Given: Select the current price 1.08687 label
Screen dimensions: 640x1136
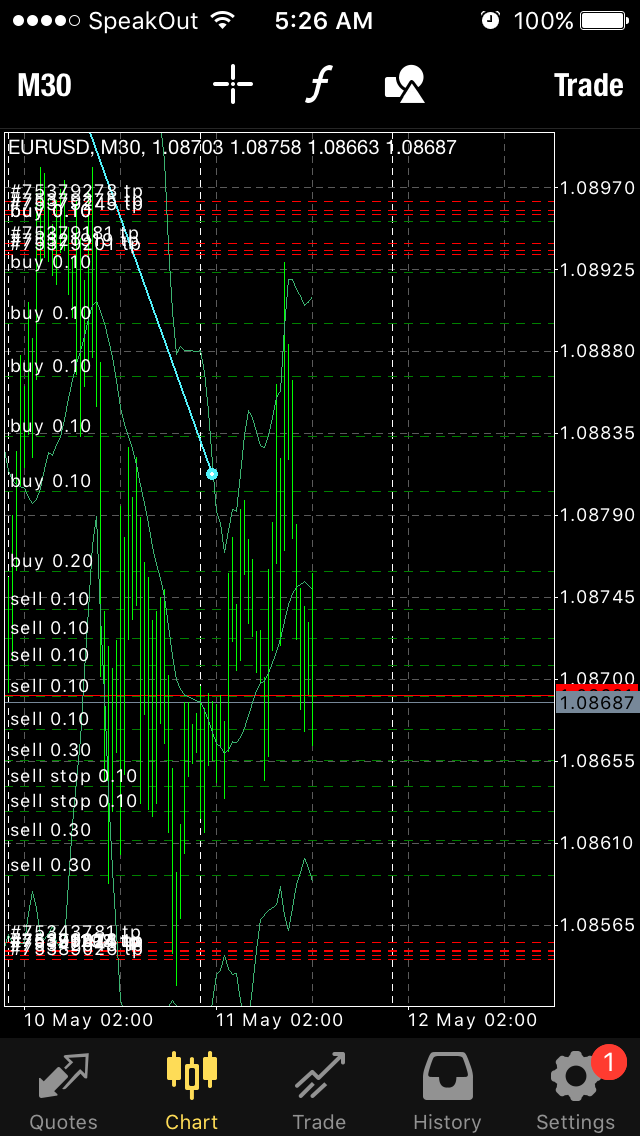Looking at the screenshot, I should click(597, 702).
